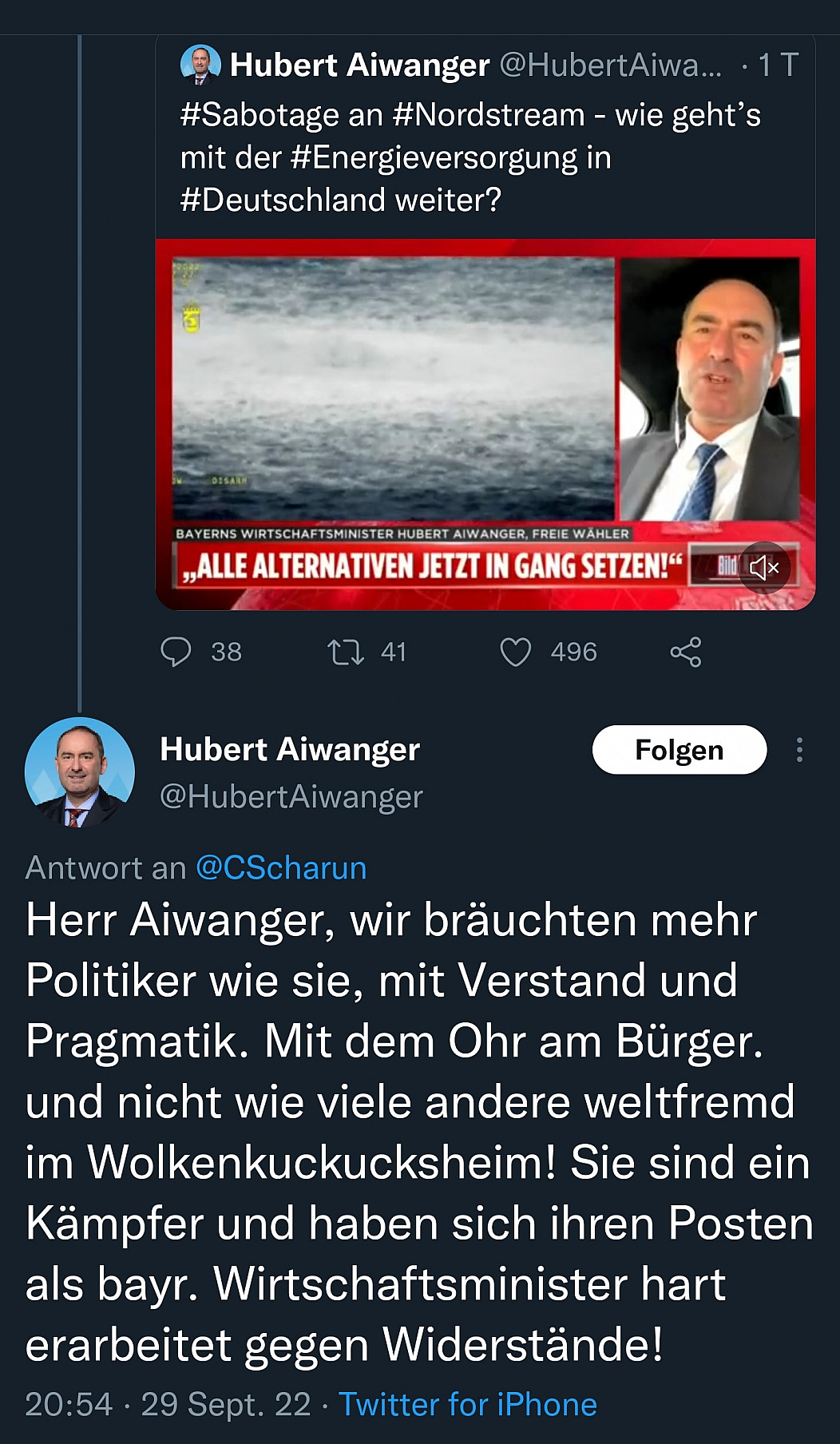840x1444 pixels.
Task: Like the quoted tweet via heart icon
Action: pos(515,652)
